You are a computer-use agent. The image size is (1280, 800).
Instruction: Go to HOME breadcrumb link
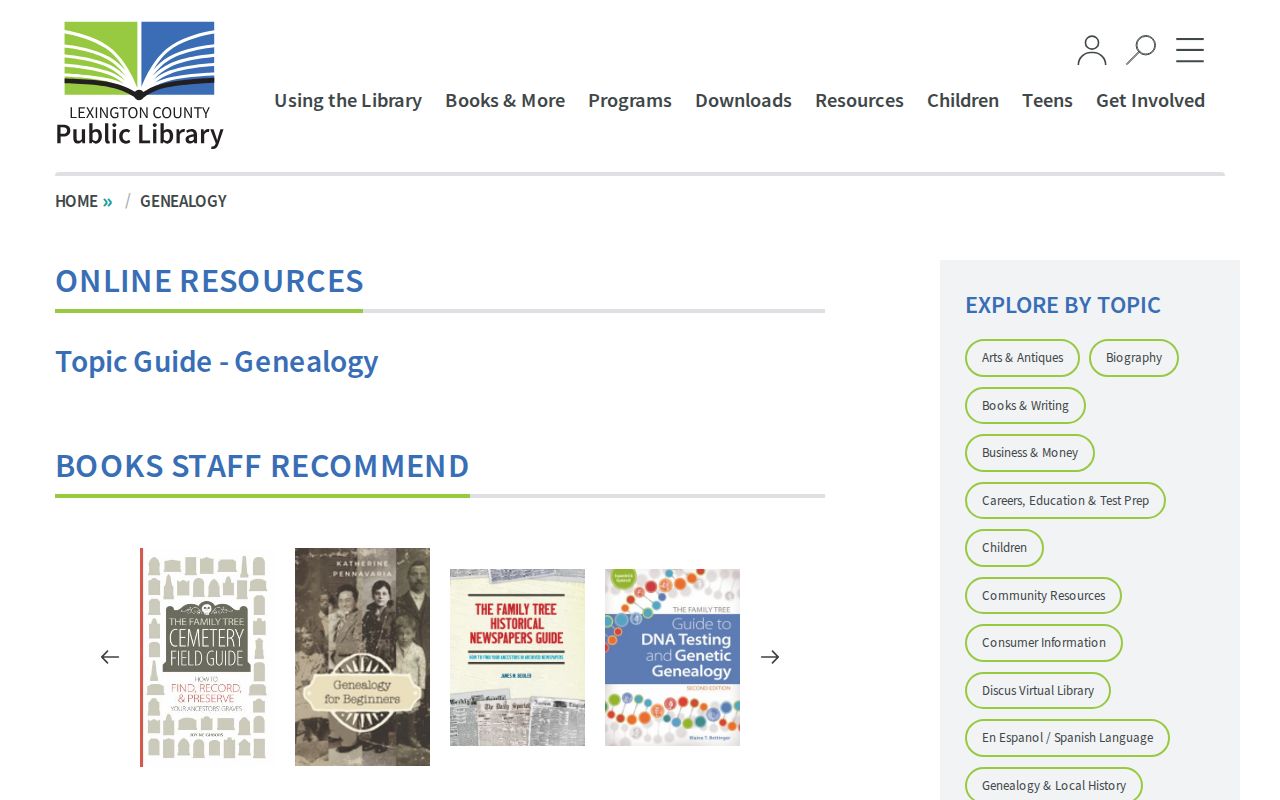coord(76,201)
